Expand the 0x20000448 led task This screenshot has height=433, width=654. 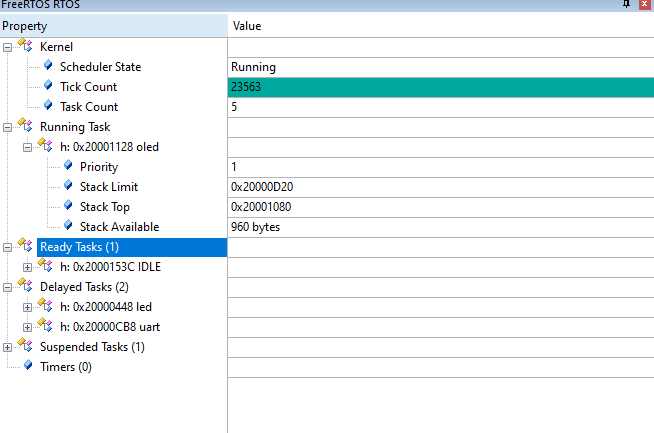[x=27, y=307]
